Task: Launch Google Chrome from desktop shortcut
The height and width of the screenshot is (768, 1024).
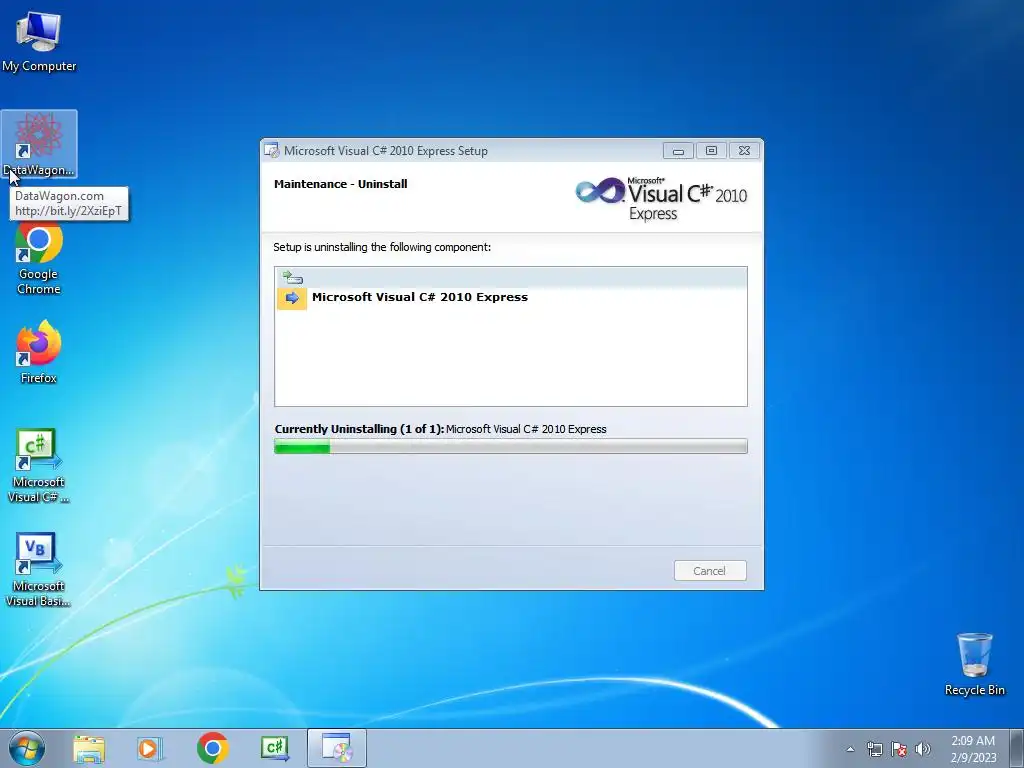Action: (39, 258)
